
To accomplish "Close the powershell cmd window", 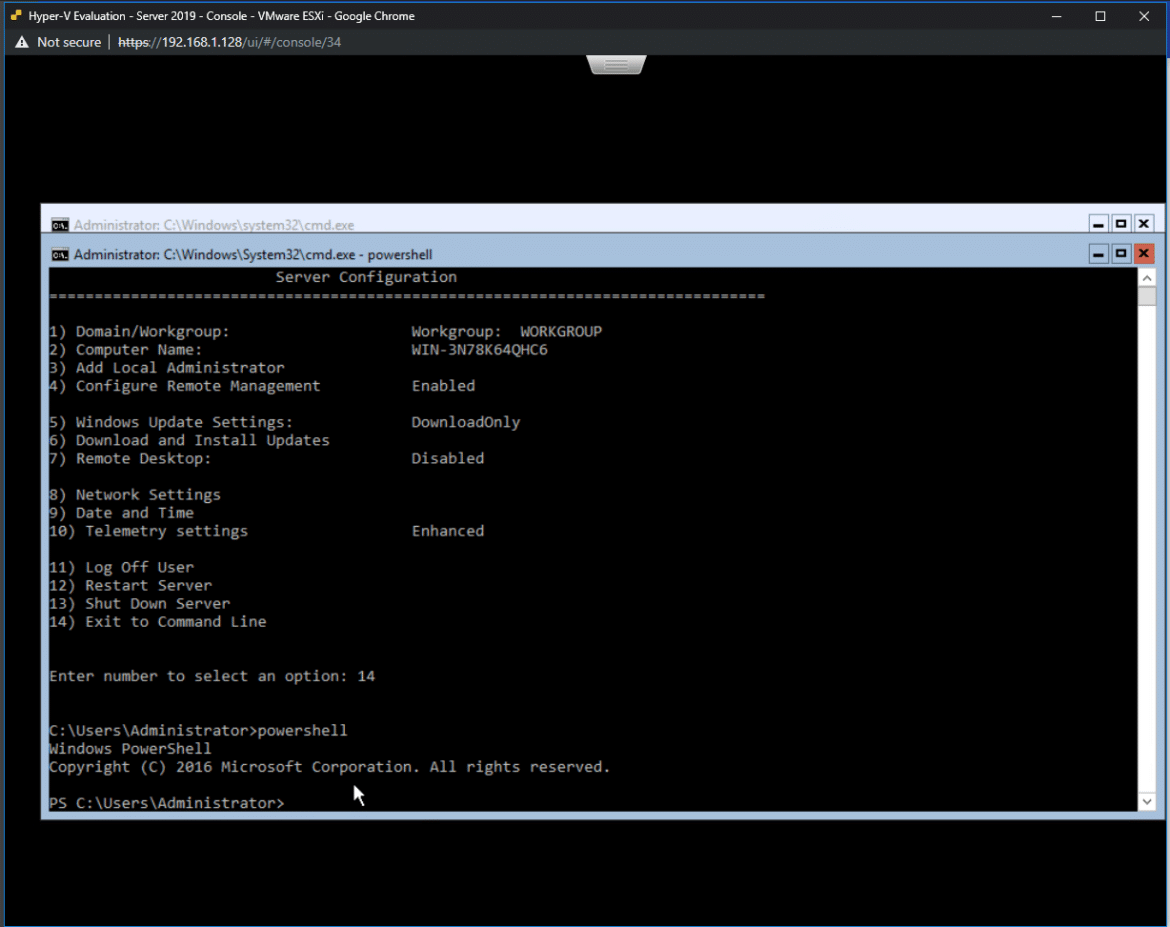I will point(1143,255).
